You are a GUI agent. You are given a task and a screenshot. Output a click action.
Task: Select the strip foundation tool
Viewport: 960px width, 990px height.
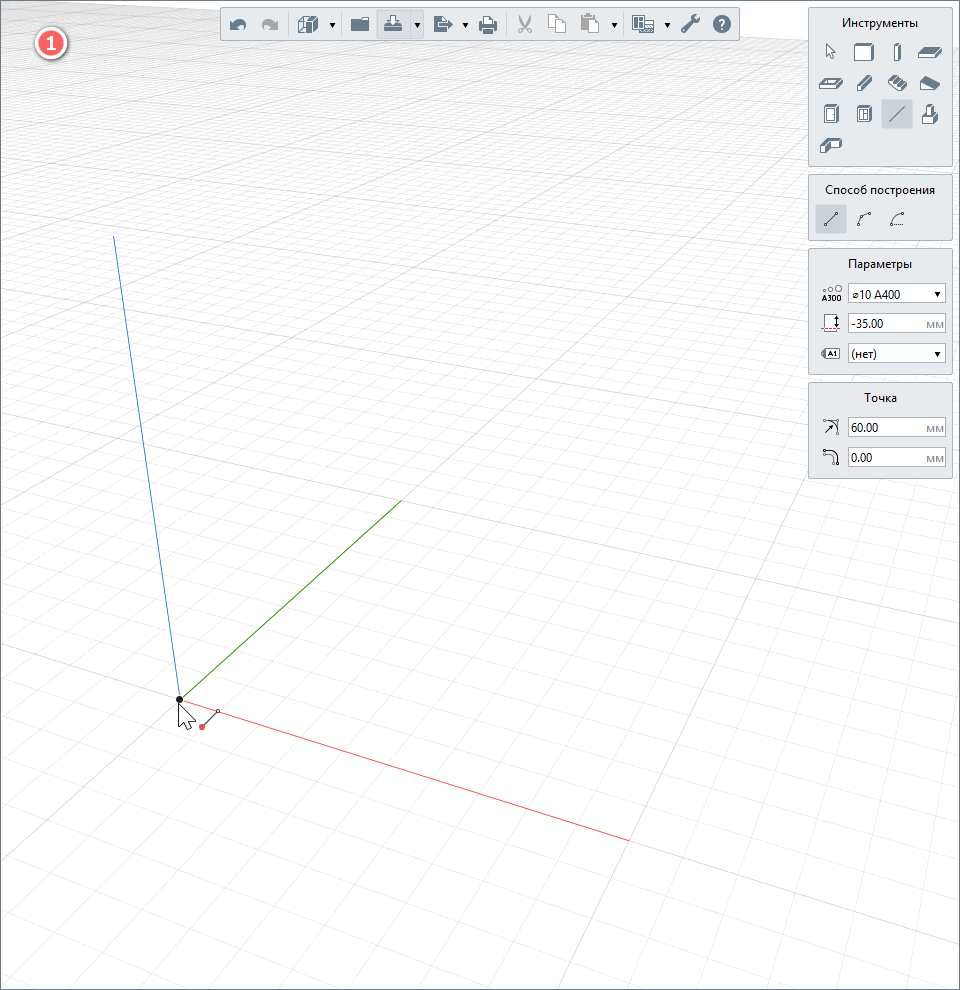(x=831, y=145)
